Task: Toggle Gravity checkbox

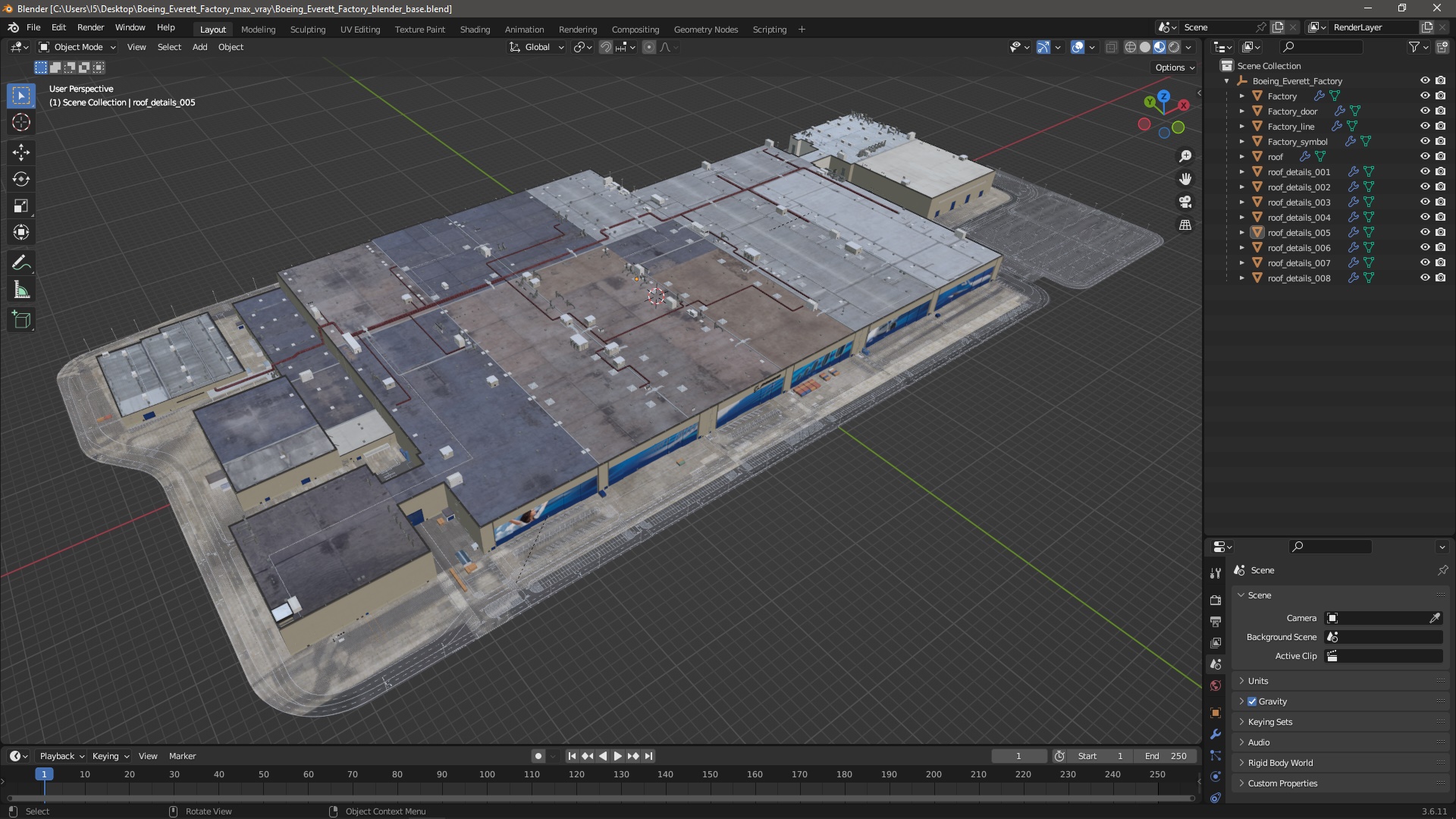Action: 1252,701
